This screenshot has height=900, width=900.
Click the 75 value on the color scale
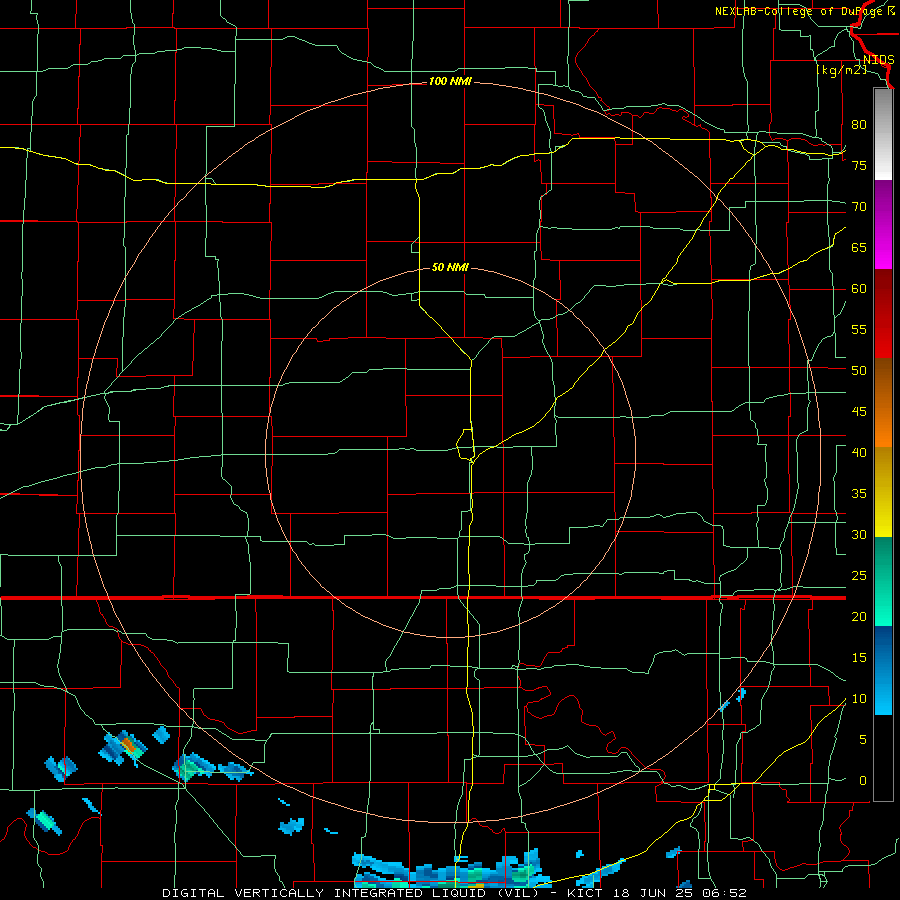click(x=859, y=166)
